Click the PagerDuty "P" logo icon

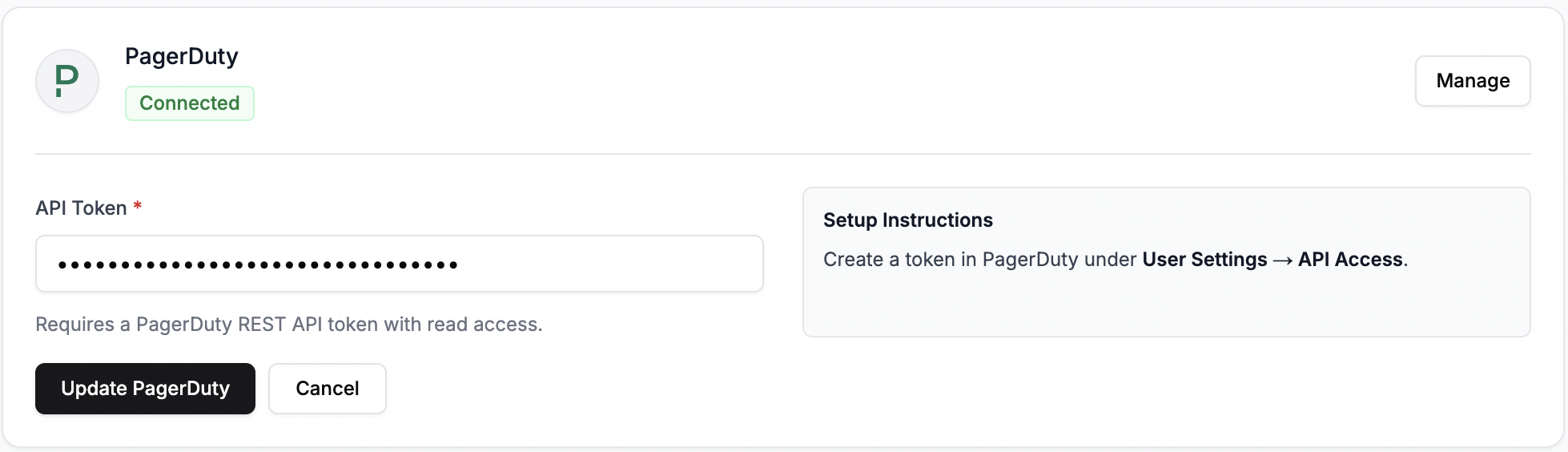click(67, 81)
